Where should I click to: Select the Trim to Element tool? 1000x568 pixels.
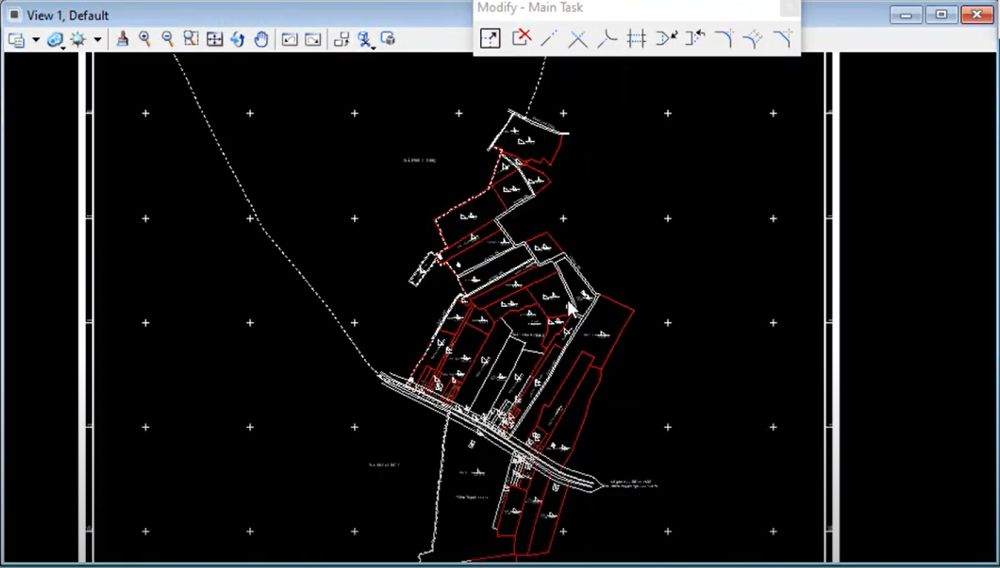607,38
